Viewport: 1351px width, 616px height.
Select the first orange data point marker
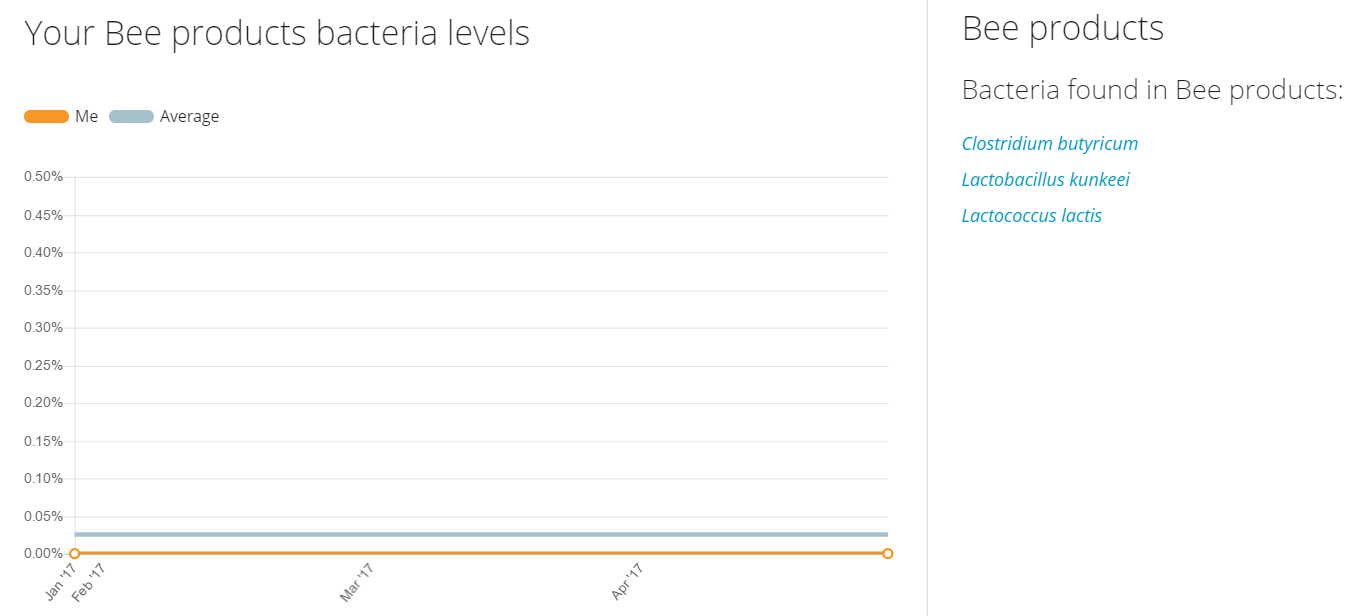pyautogui.click(x=74, y=554)
